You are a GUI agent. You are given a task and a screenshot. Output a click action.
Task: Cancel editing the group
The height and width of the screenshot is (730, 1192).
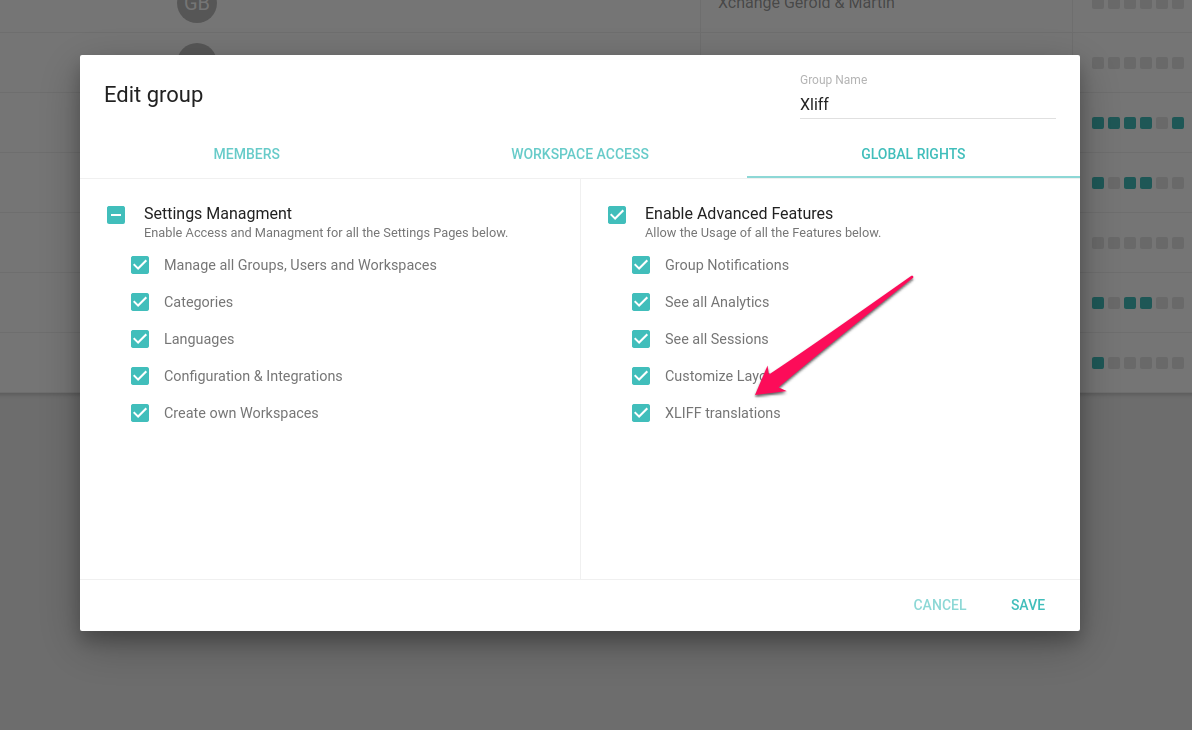pos(939,605)
